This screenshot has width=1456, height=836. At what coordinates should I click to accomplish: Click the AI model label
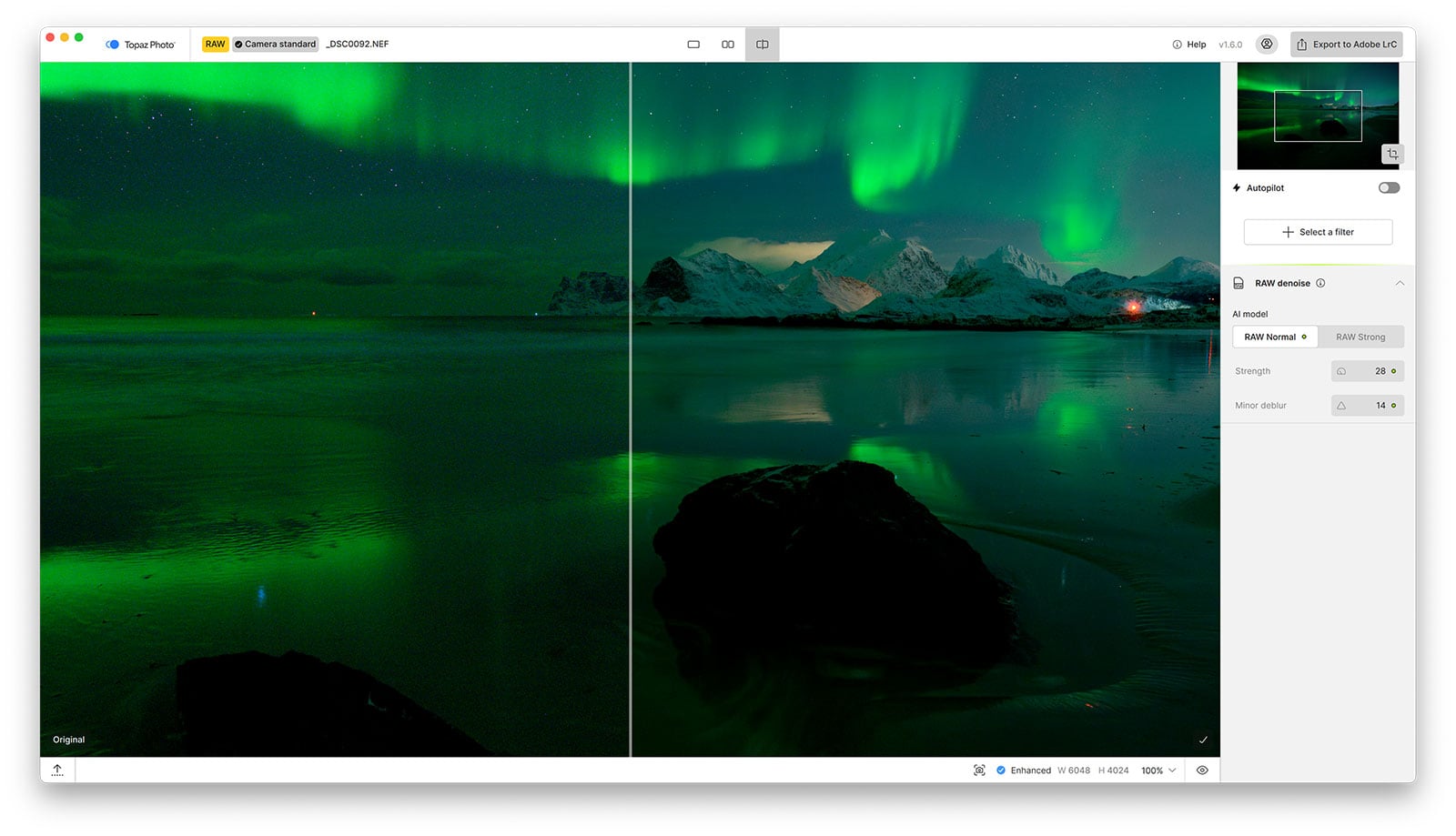pos(1250,314)
